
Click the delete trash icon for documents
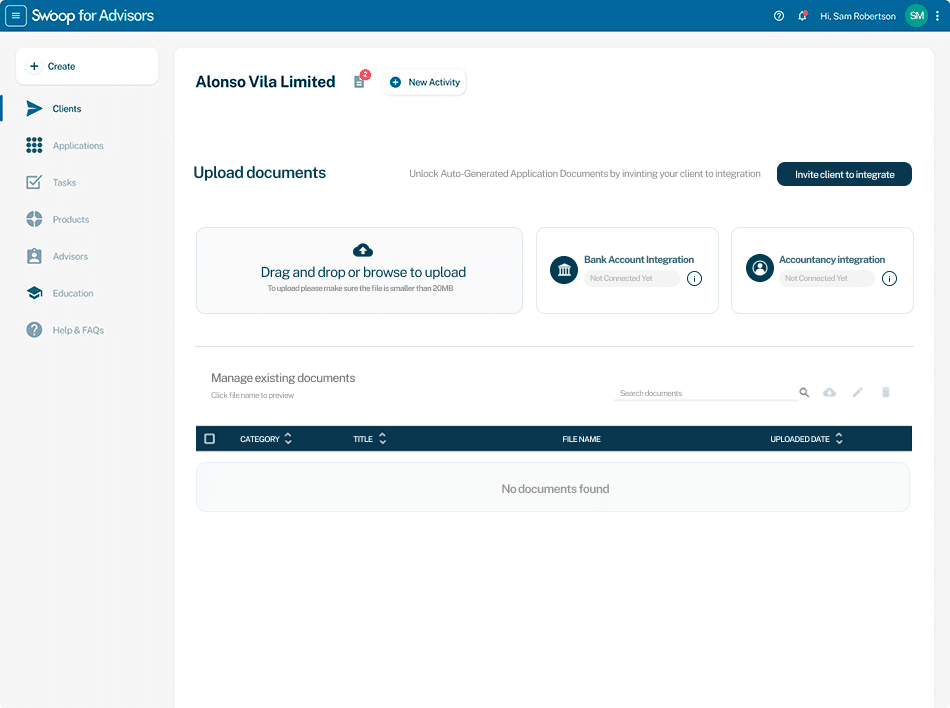[885, 393]
